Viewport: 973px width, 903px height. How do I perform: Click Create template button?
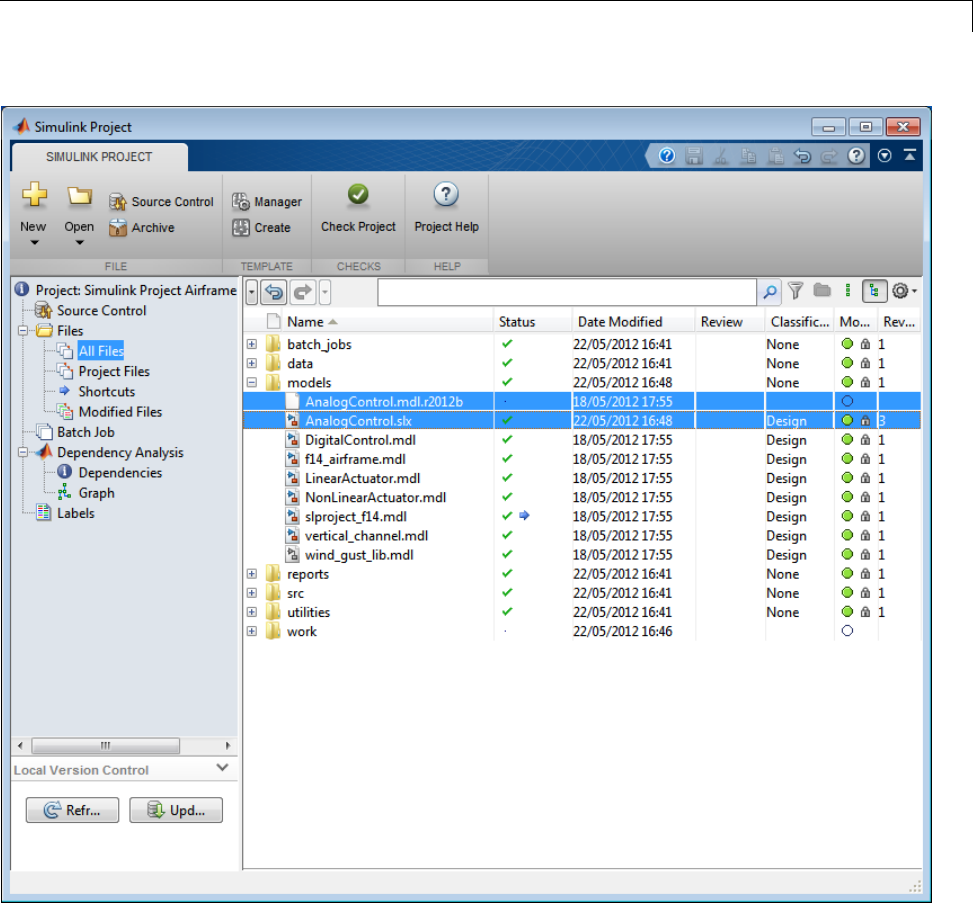pos(261,228)
